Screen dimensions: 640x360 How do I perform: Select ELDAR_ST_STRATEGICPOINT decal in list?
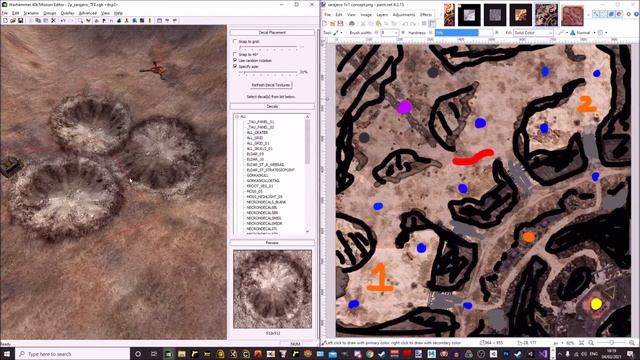click(271, 170)
